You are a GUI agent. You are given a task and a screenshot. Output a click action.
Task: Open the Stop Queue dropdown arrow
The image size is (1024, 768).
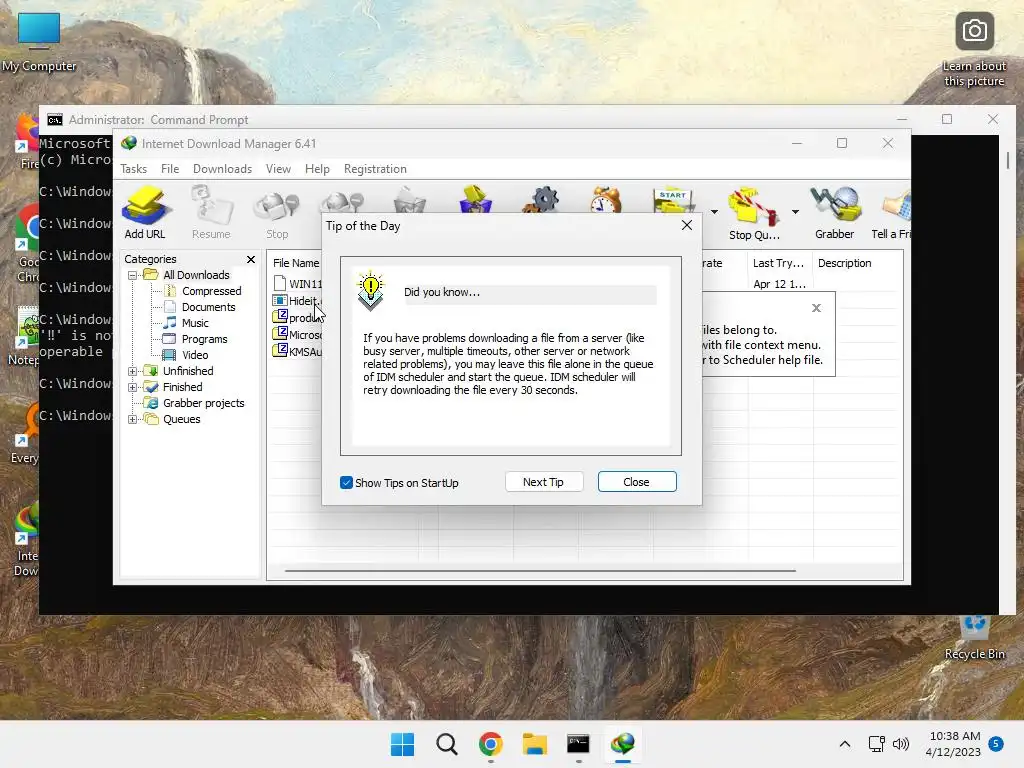coord(795,212)
